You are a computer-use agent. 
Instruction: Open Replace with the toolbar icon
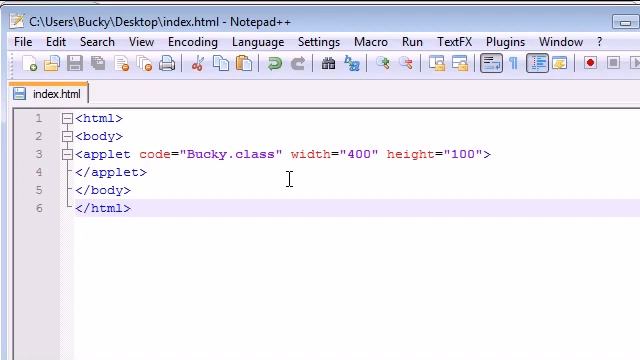click(351, 64)
